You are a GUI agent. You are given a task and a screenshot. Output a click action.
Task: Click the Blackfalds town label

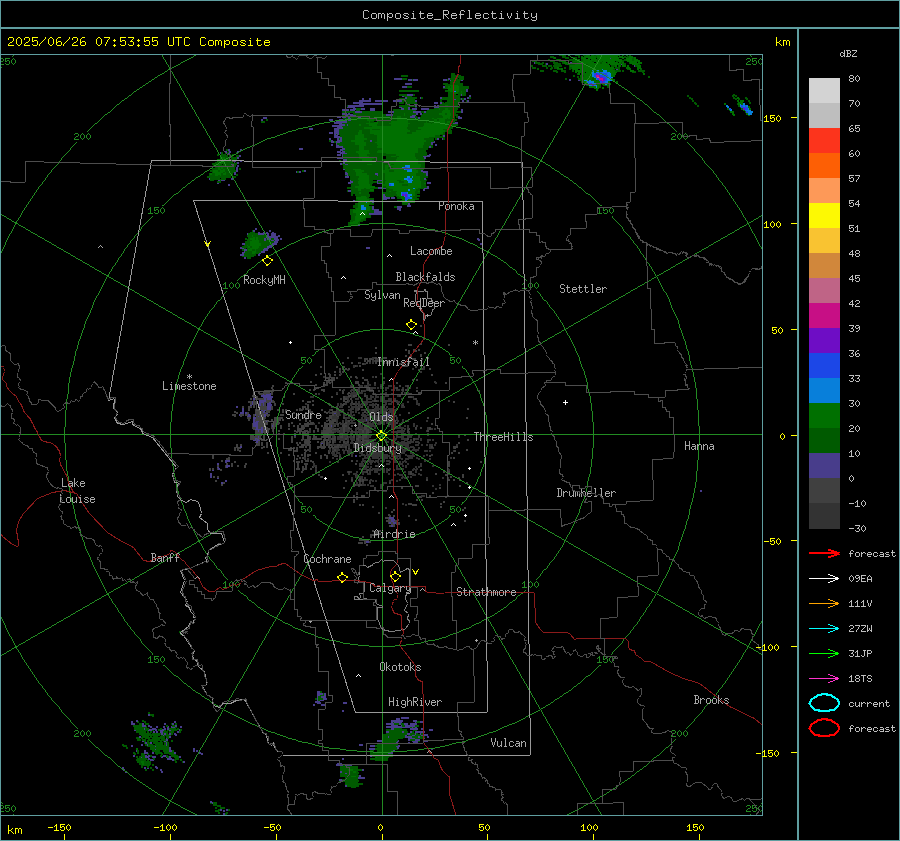coord(425,277)
